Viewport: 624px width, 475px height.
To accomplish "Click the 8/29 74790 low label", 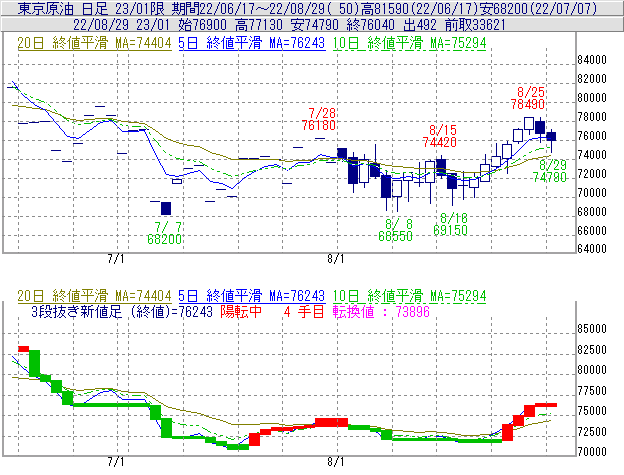I will tap(550, 171).
